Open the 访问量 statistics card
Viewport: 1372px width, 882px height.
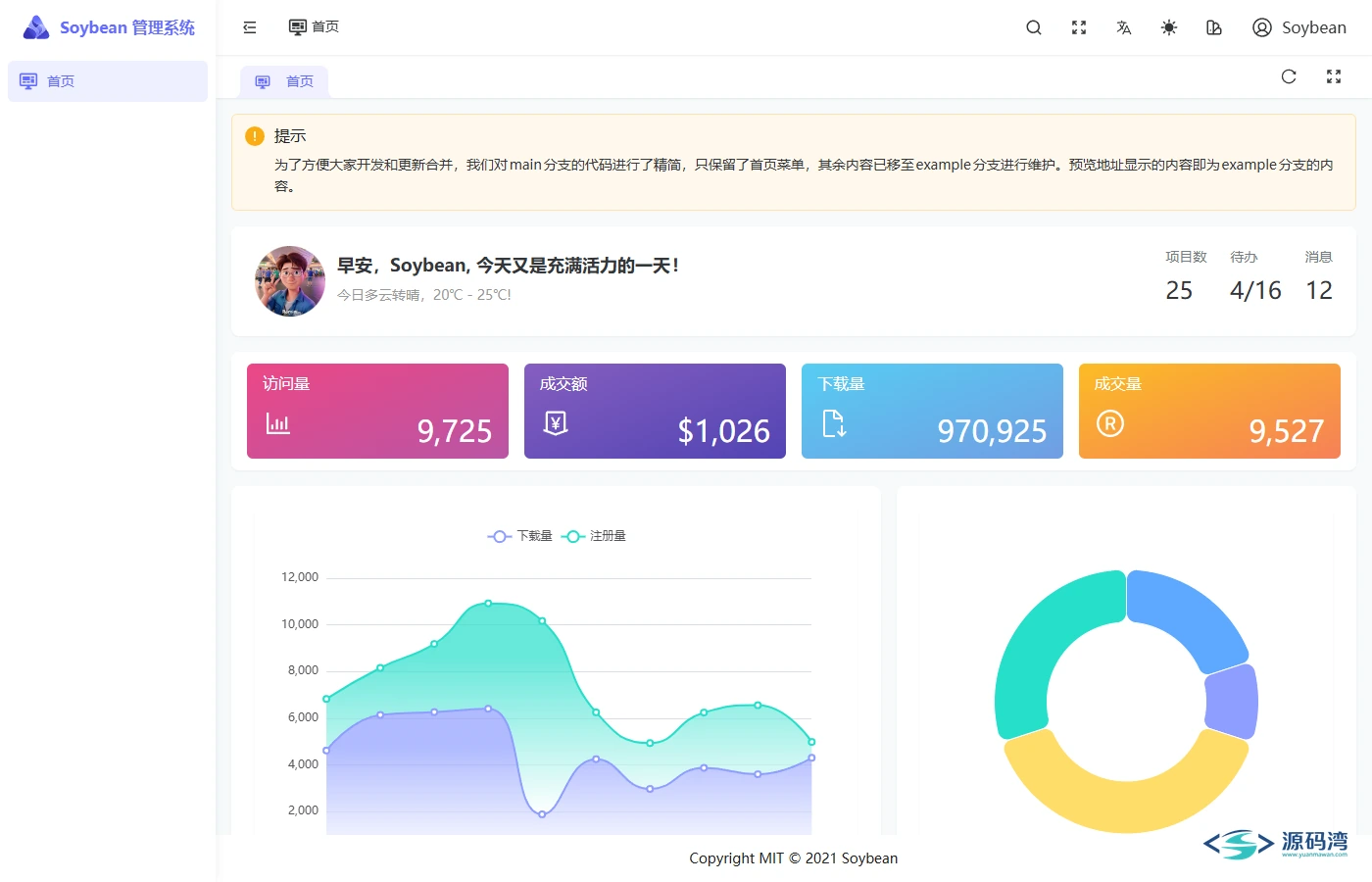[377, 411]
